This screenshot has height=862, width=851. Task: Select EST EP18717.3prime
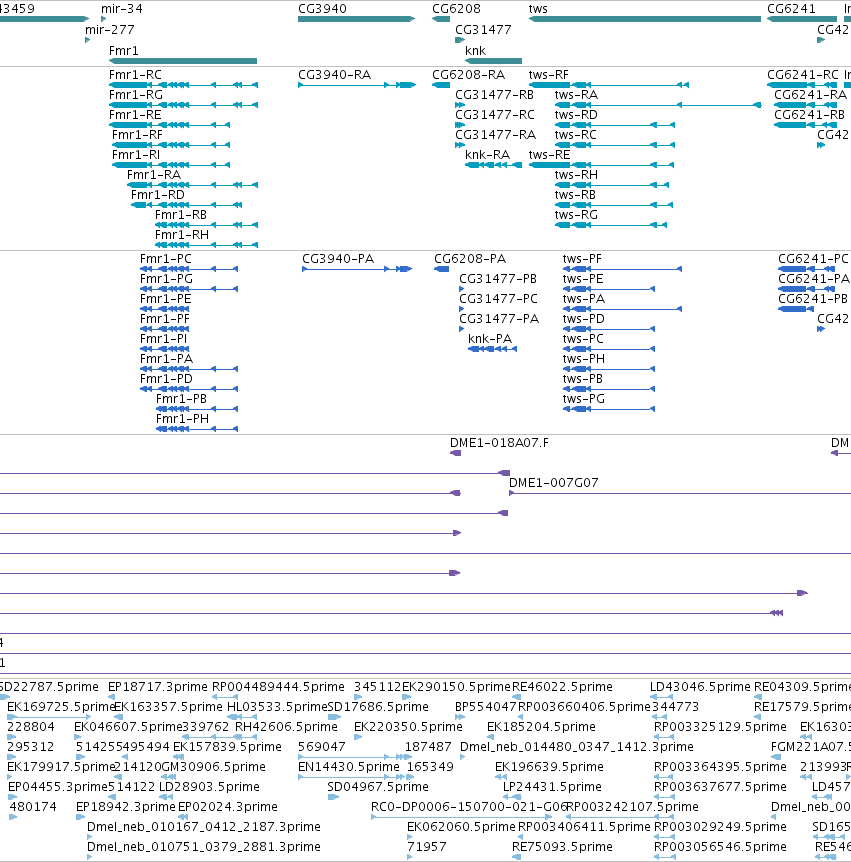pos(158,687)
